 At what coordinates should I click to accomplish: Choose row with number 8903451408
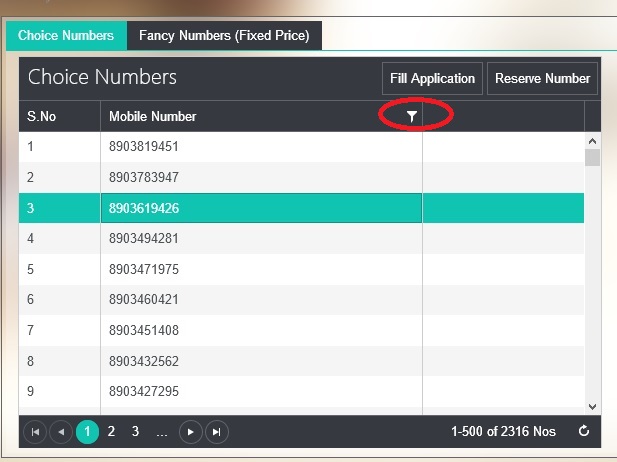144,330
